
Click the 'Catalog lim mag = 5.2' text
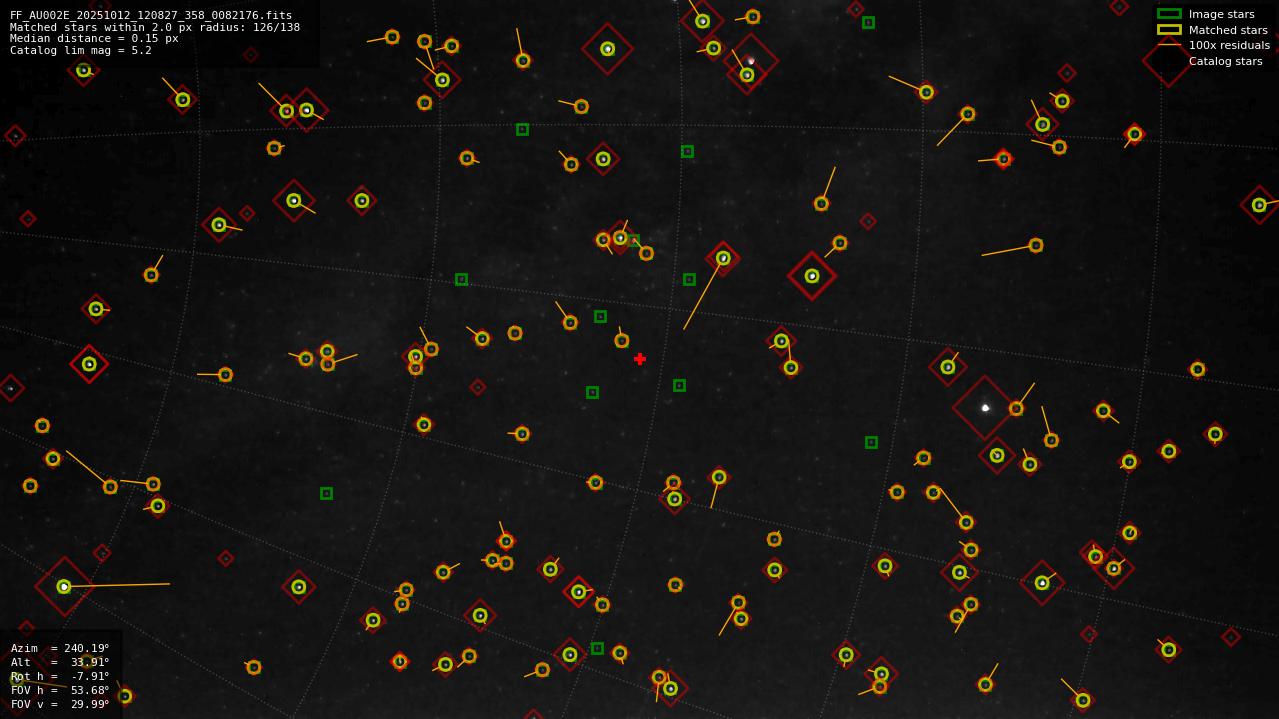coord(81,50)
